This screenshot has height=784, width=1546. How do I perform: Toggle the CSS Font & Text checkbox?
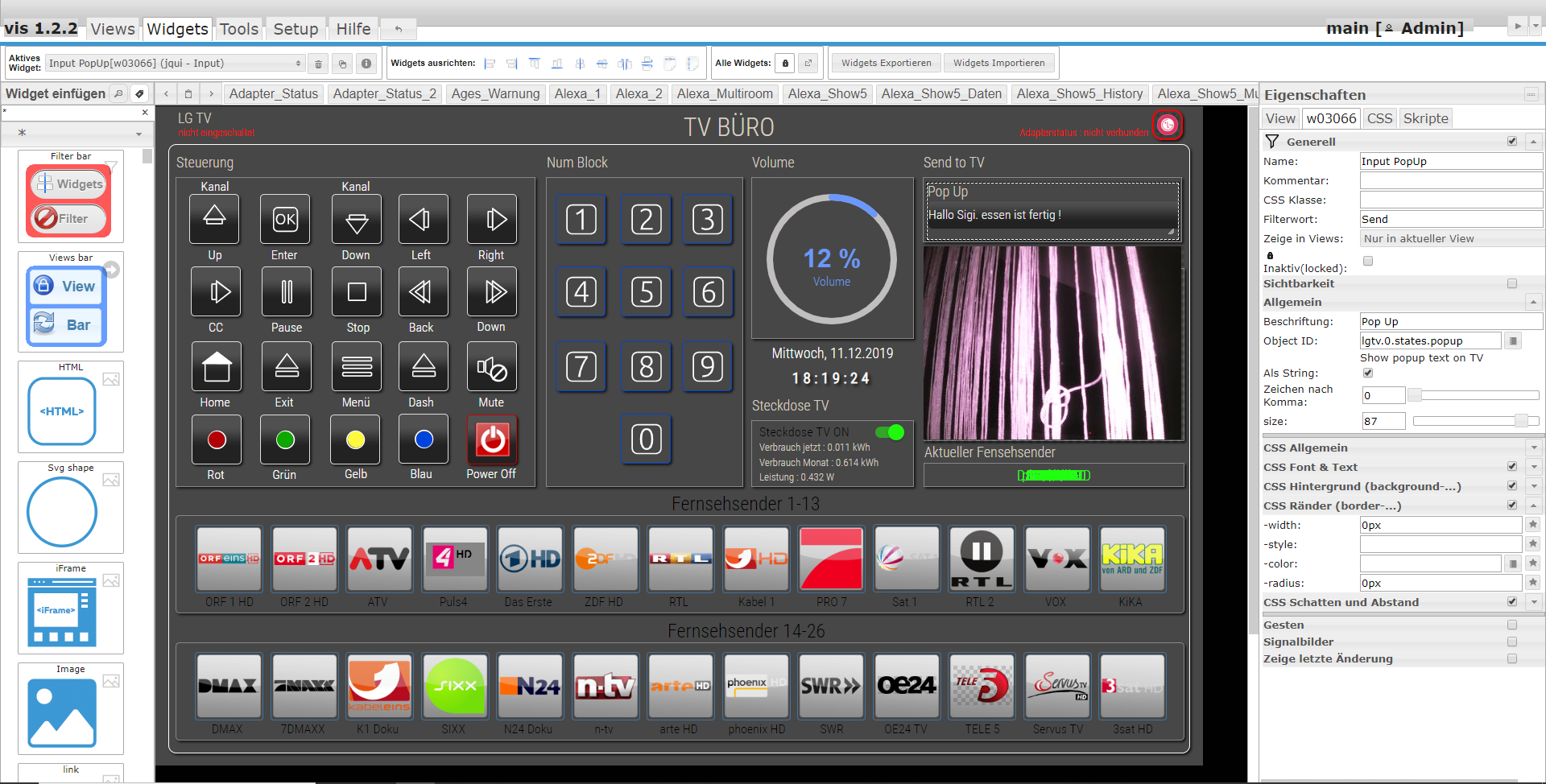click(x=1512, y=467)
